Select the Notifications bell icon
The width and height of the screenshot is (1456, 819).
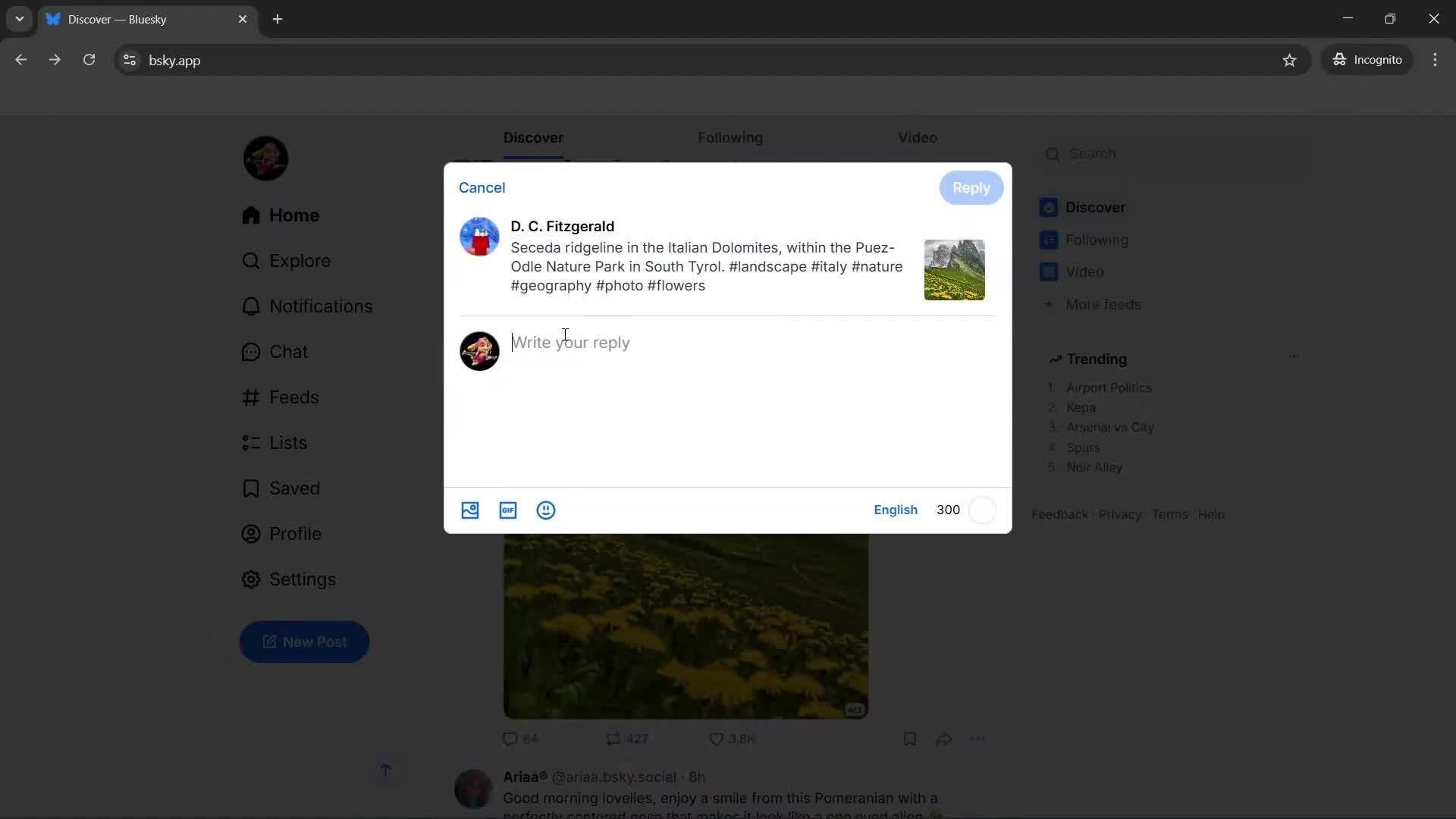pos(252,306)
